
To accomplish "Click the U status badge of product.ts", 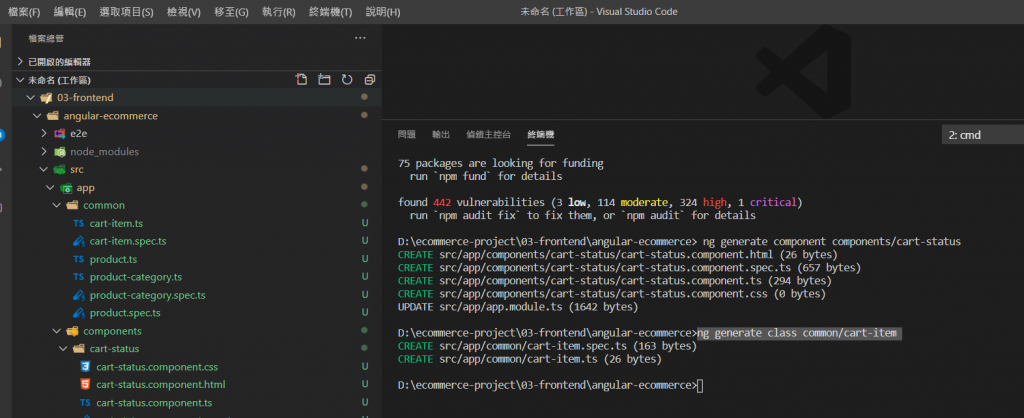I will pyautogui.click(x=365, y=259).
